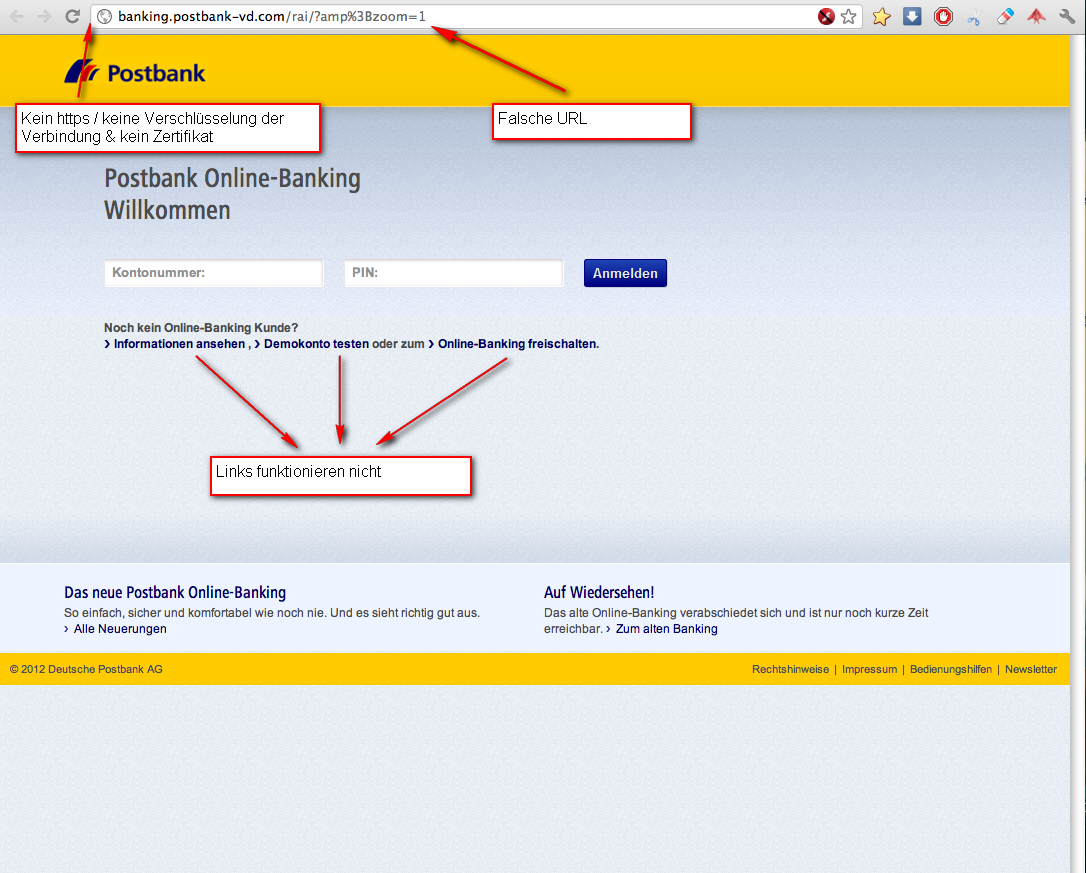Click the red blocked-content icon in address bar

coord(826,17)
